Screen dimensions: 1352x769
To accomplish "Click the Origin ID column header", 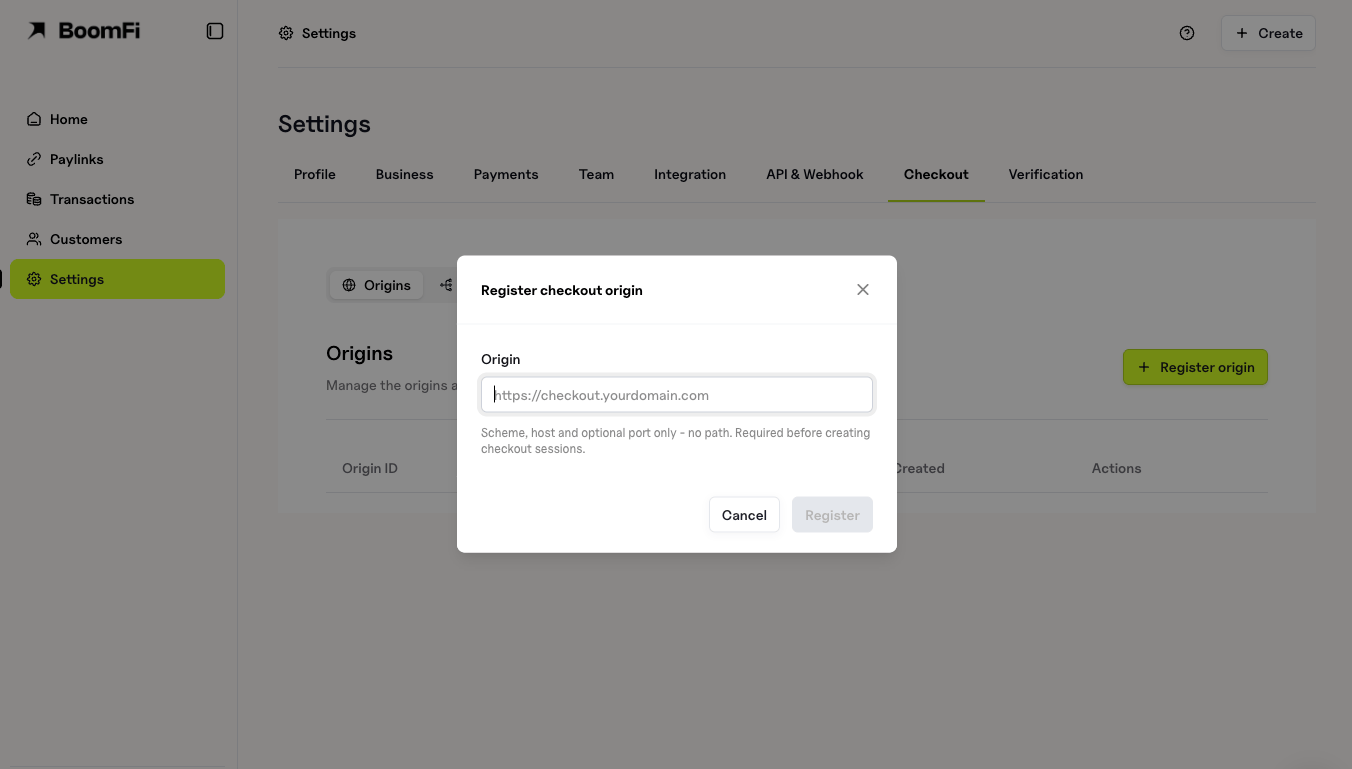I will [x=370, y=468].
